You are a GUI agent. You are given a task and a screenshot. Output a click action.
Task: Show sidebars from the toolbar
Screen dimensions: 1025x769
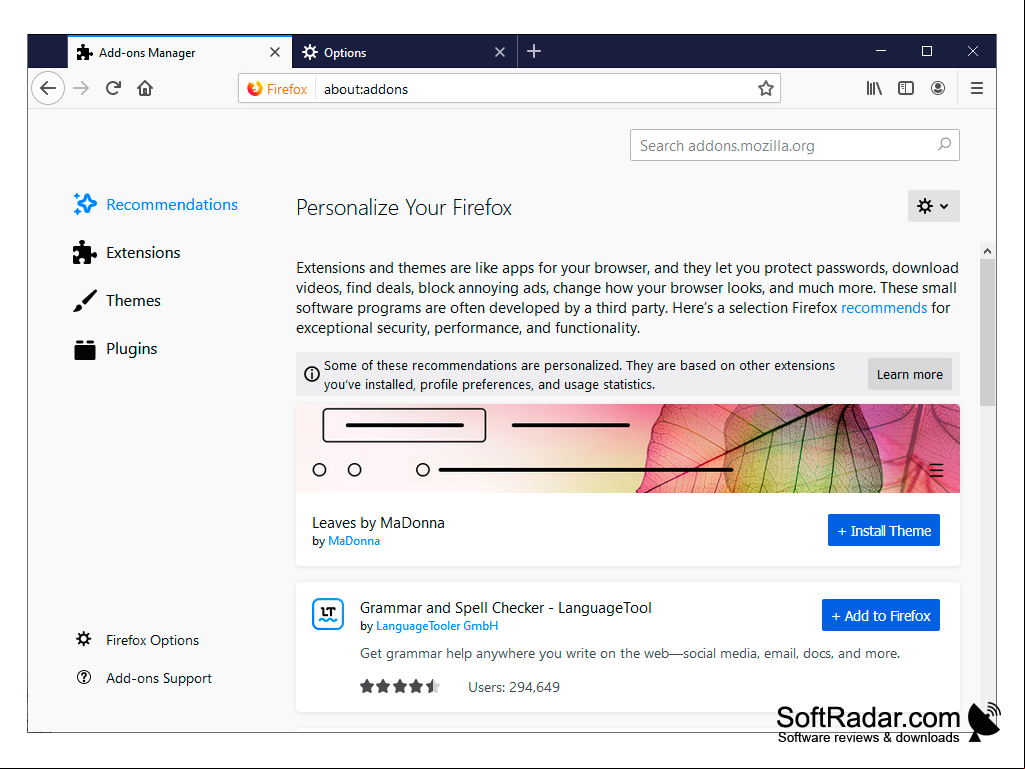(x=905, y=88)
